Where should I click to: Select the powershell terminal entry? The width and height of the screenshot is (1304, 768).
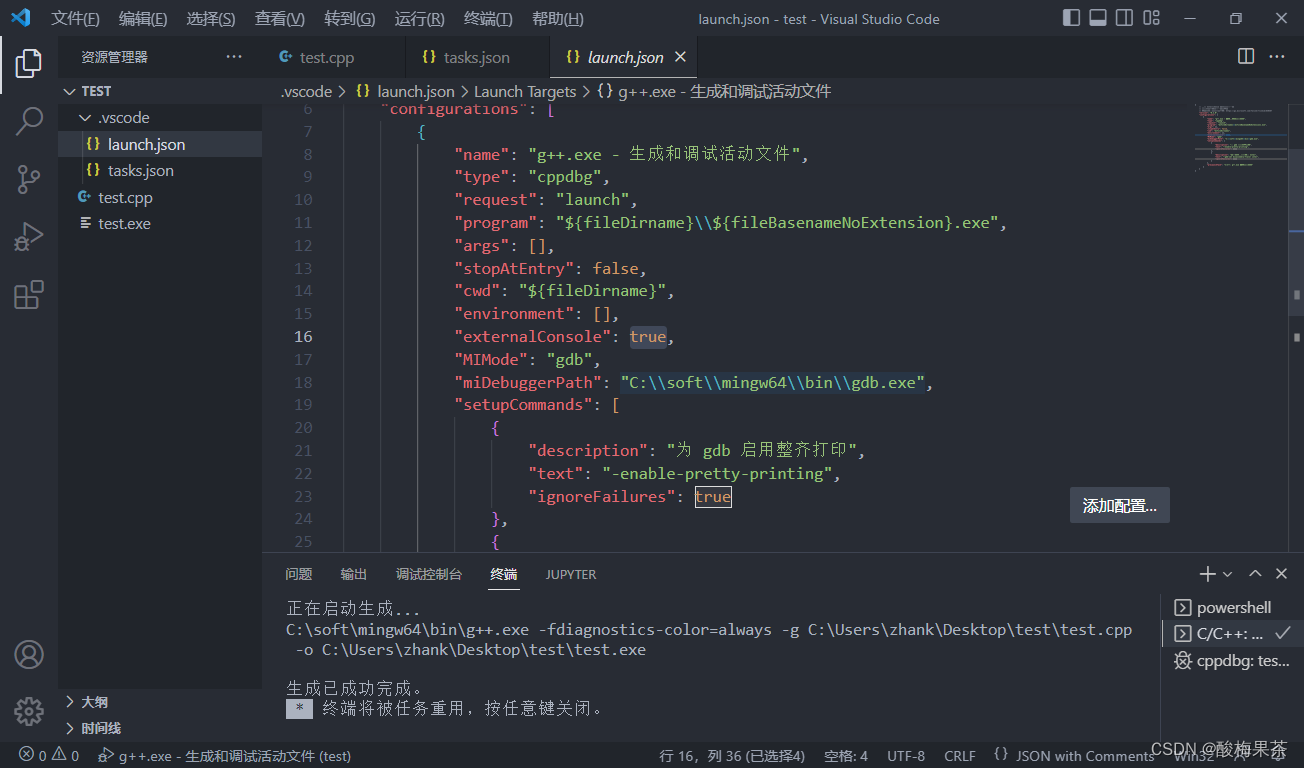point(1233,607)
